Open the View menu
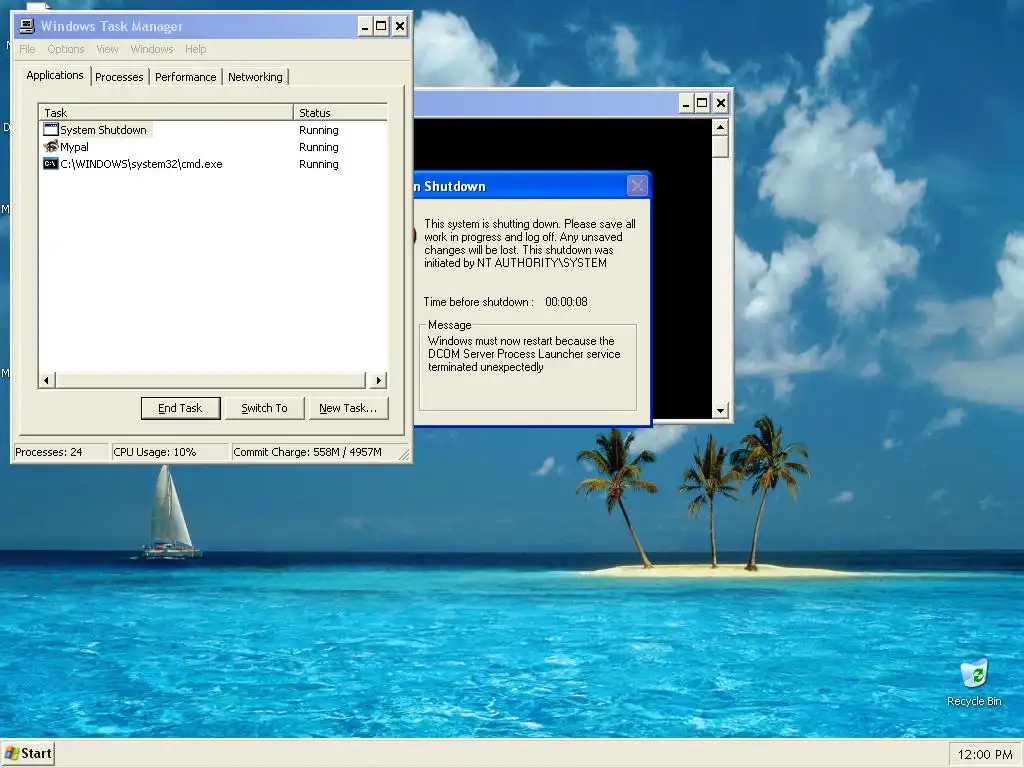The image size is (1024, 768). pyautogui.click(x=107, y=49)
